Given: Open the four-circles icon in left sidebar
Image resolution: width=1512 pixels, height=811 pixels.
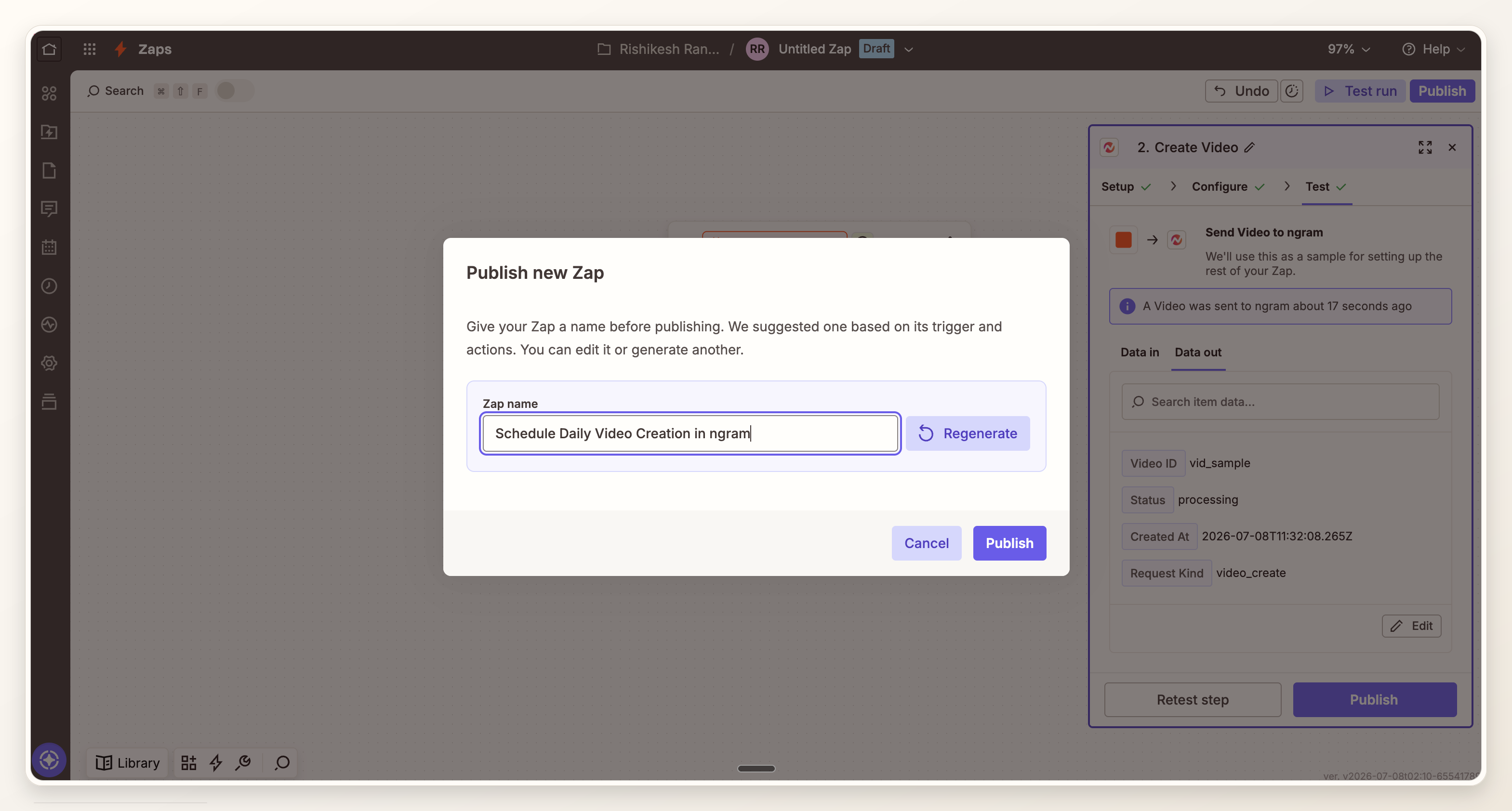Looking at the screenshot, I should [49, 93].
